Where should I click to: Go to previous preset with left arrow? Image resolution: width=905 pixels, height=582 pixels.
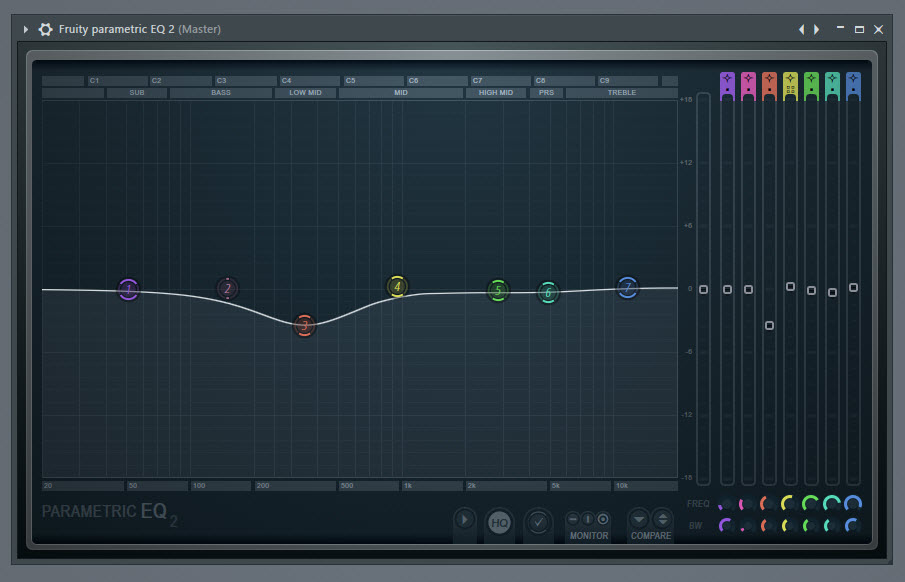pyautogui.click(x=801, y=29)
